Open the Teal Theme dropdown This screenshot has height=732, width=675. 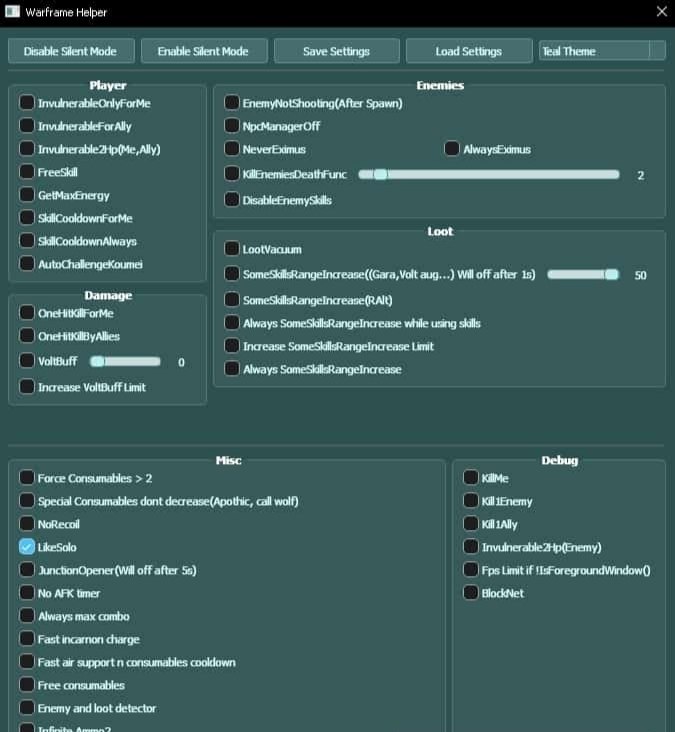click(x=602, y=50)
